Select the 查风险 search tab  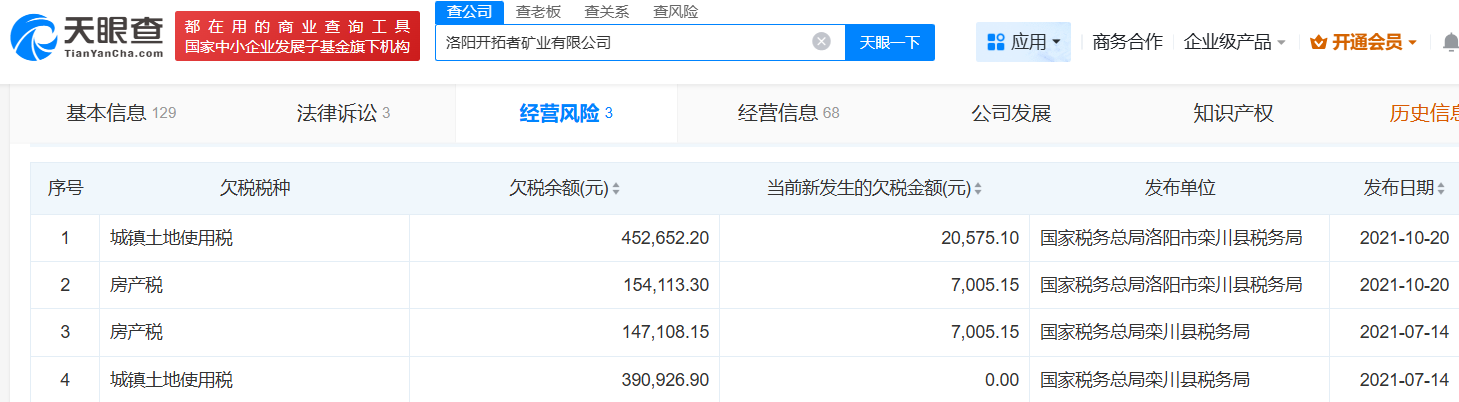pos(676,12)
